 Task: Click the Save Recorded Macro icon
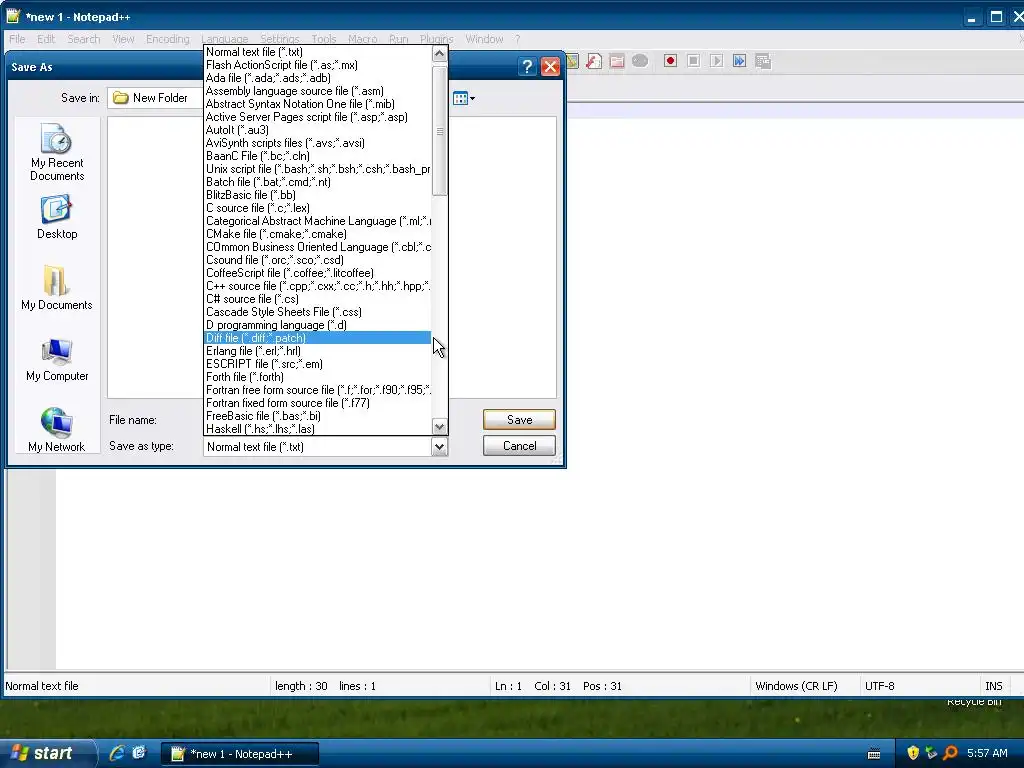[x=763, y=61]
